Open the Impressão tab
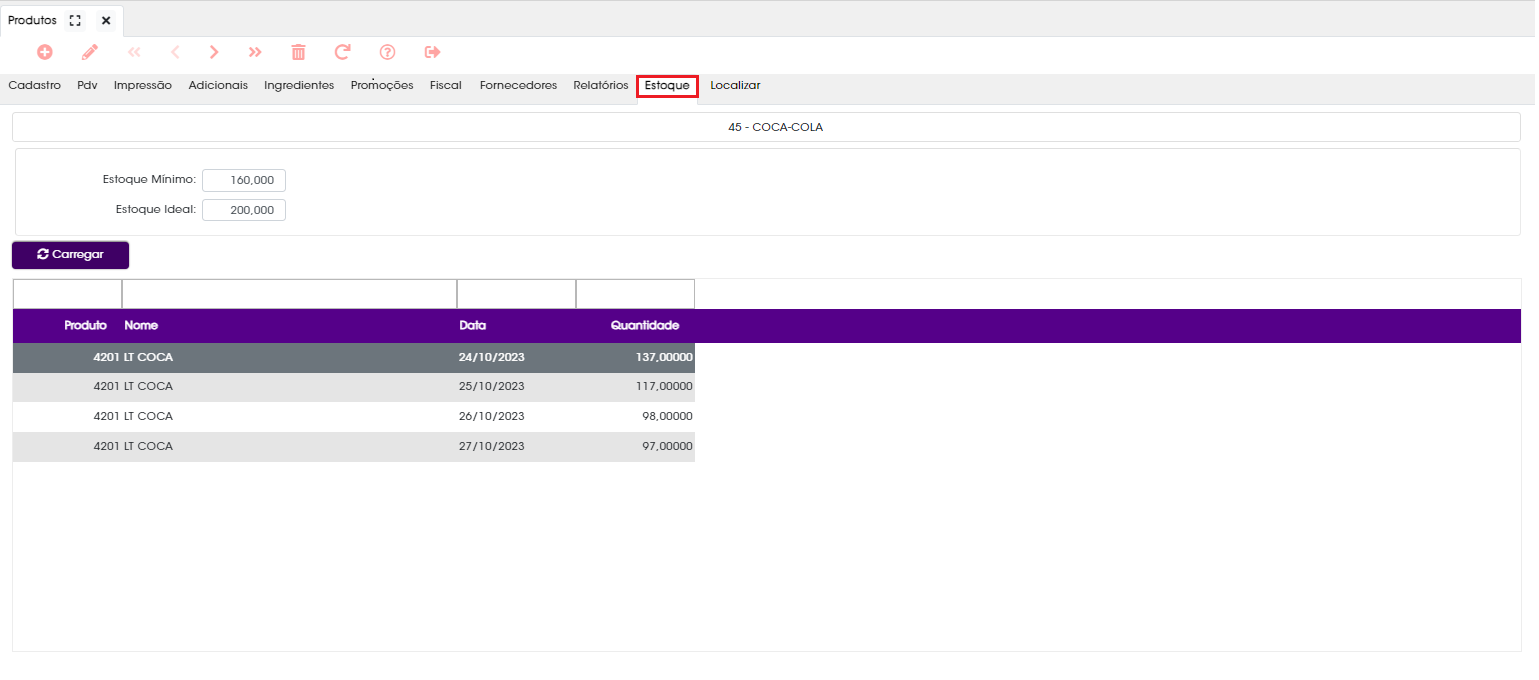This screenshot has height=680, width=1539. (143, 86)
